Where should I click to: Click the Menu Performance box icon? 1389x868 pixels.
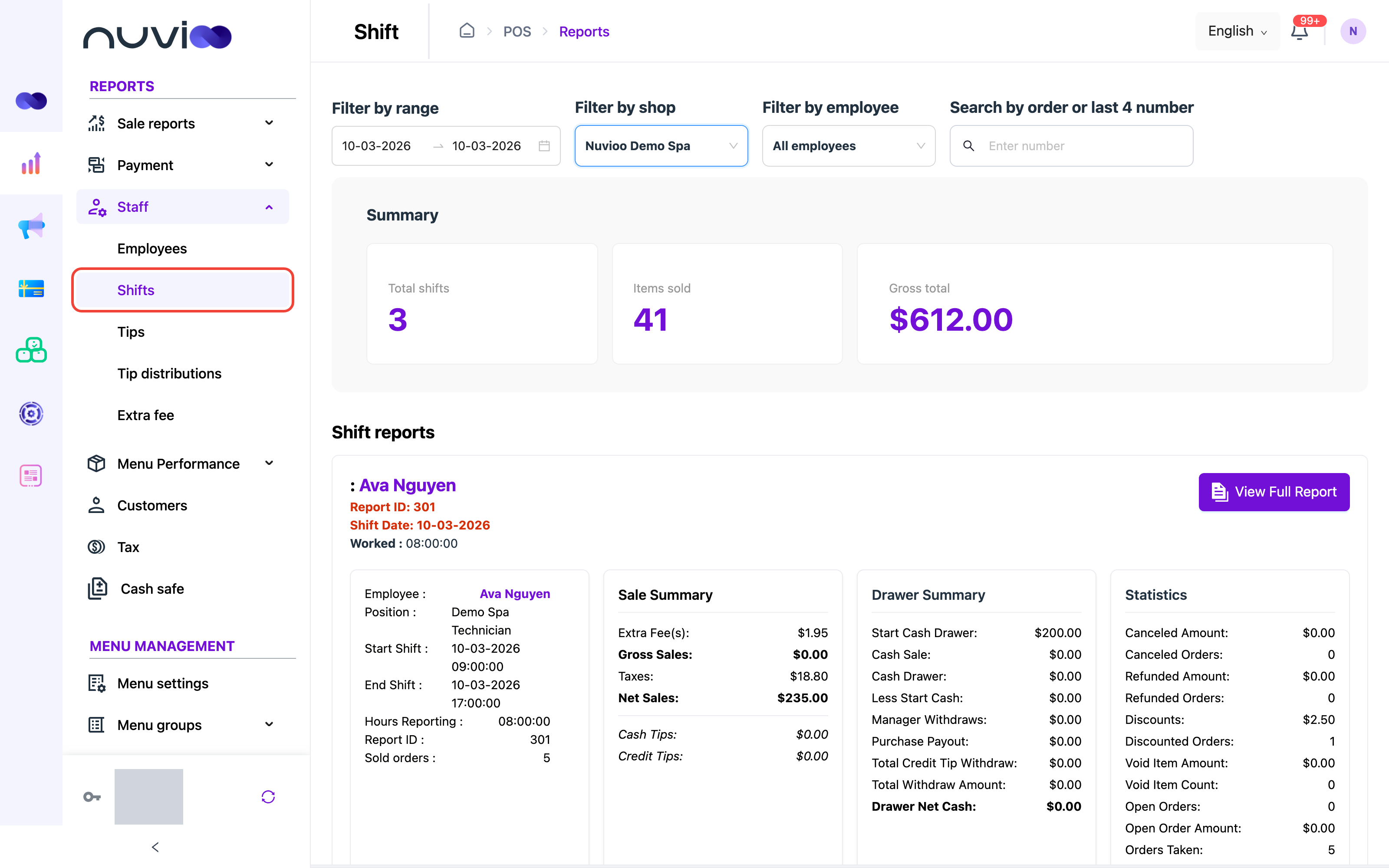tap(96, 463)
